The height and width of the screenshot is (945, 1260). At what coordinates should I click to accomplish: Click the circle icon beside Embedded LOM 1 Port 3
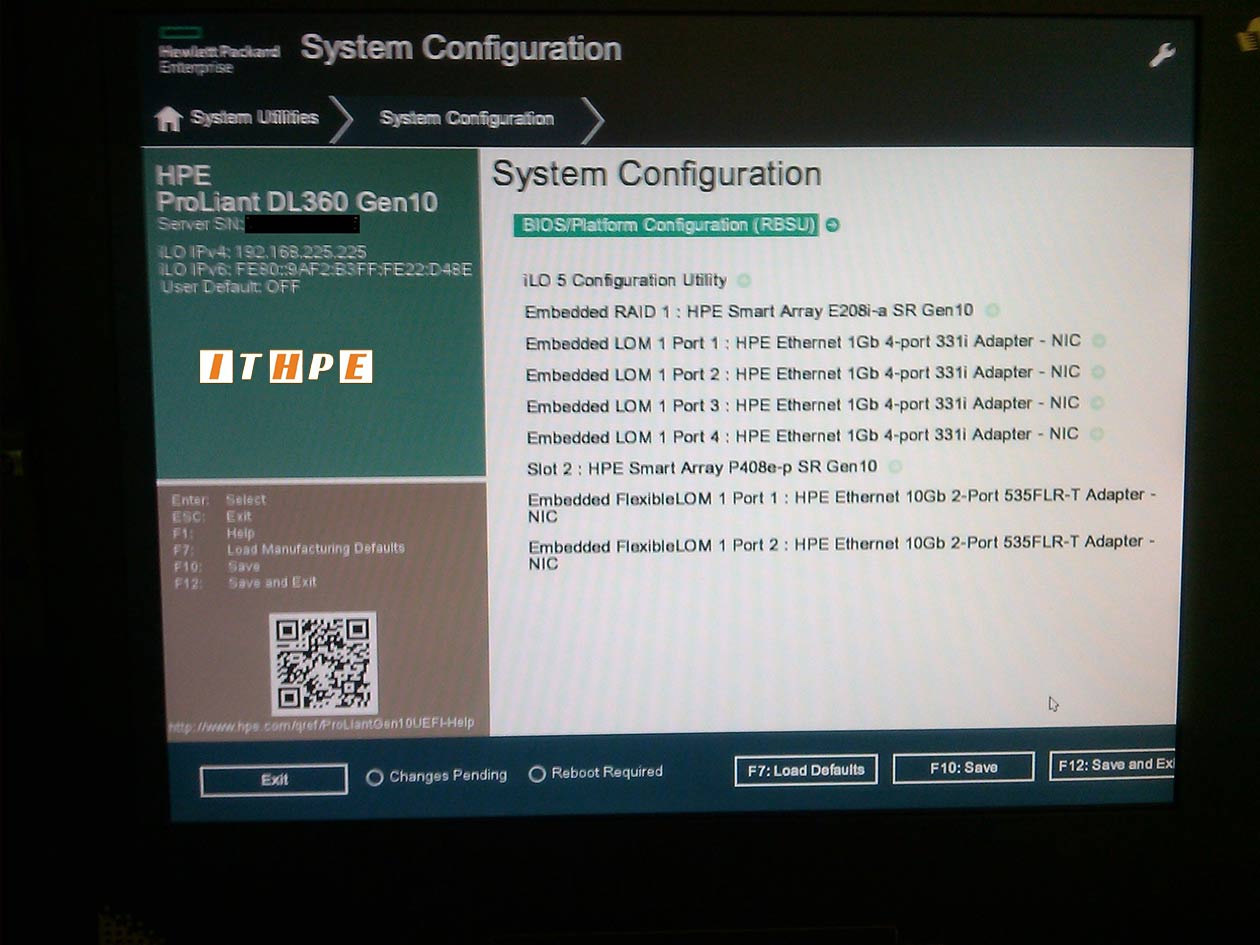point(1097,404)
